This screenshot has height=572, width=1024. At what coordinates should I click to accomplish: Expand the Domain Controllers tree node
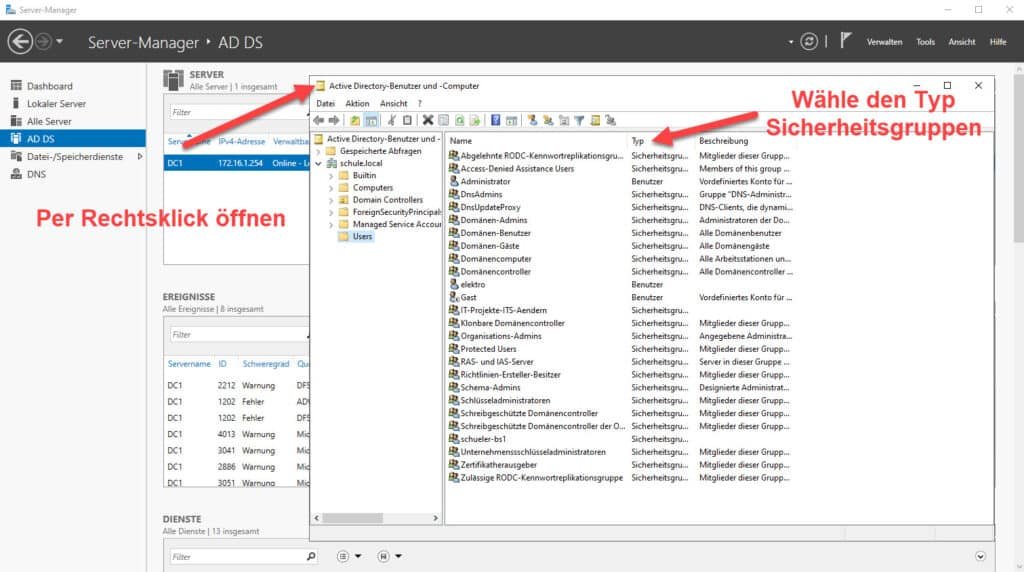tap(331, 200)
